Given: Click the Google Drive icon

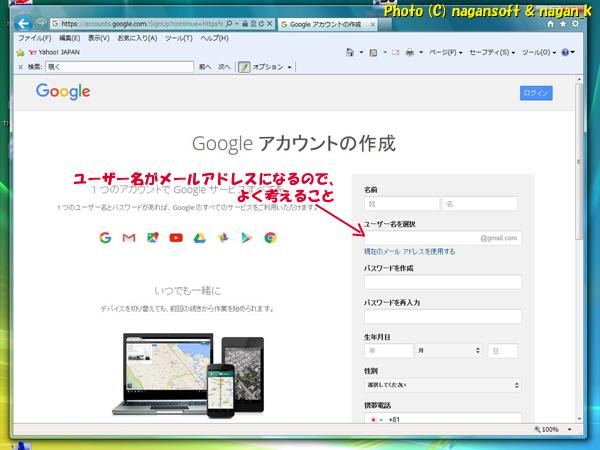Looking at the screenshot, I should [x=199, y=237].
